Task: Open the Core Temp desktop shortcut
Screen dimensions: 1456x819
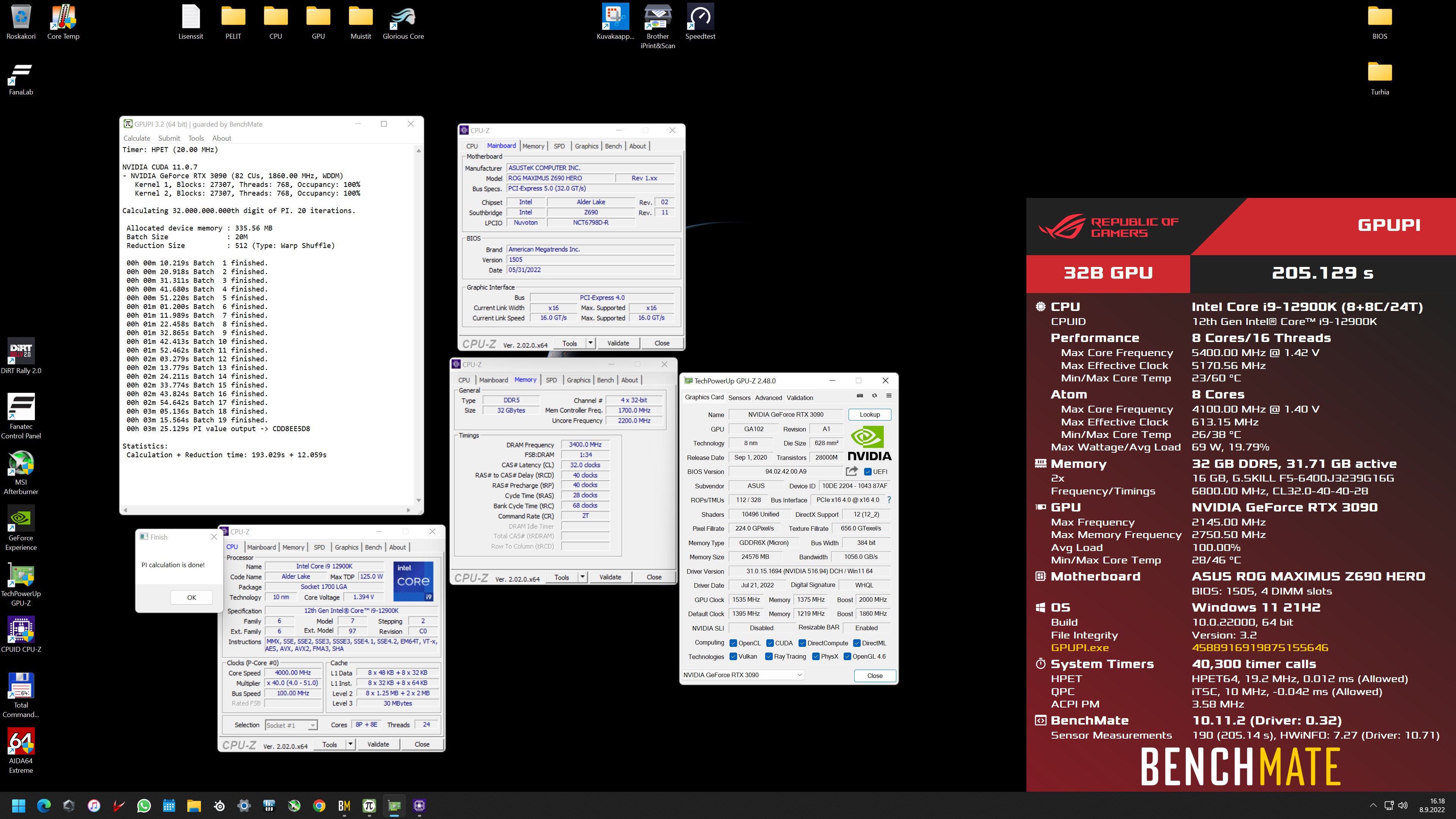Action: (x=63, y=23)
